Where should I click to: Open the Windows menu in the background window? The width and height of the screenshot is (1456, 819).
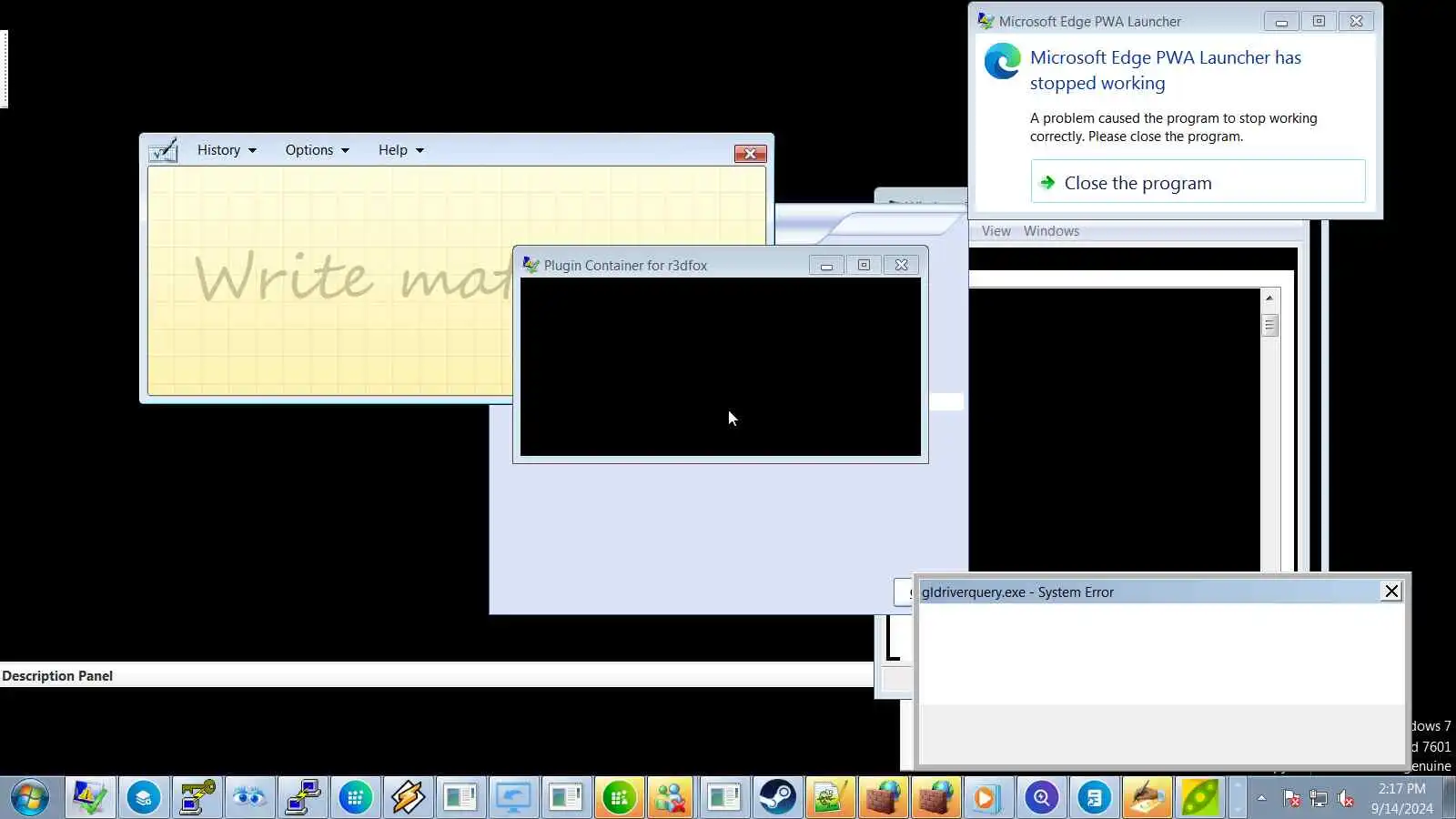tap(1051, 231)
